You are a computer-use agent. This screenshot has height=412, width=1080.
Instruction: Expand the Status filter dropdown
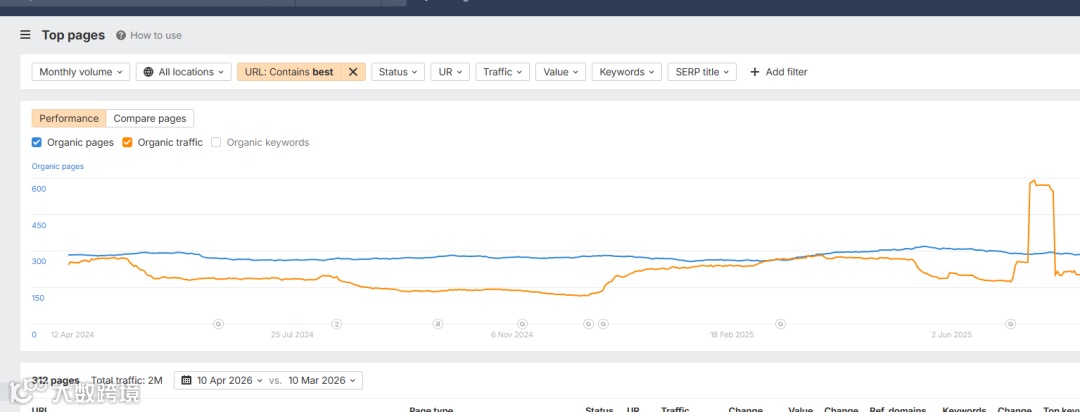[398, 72]
